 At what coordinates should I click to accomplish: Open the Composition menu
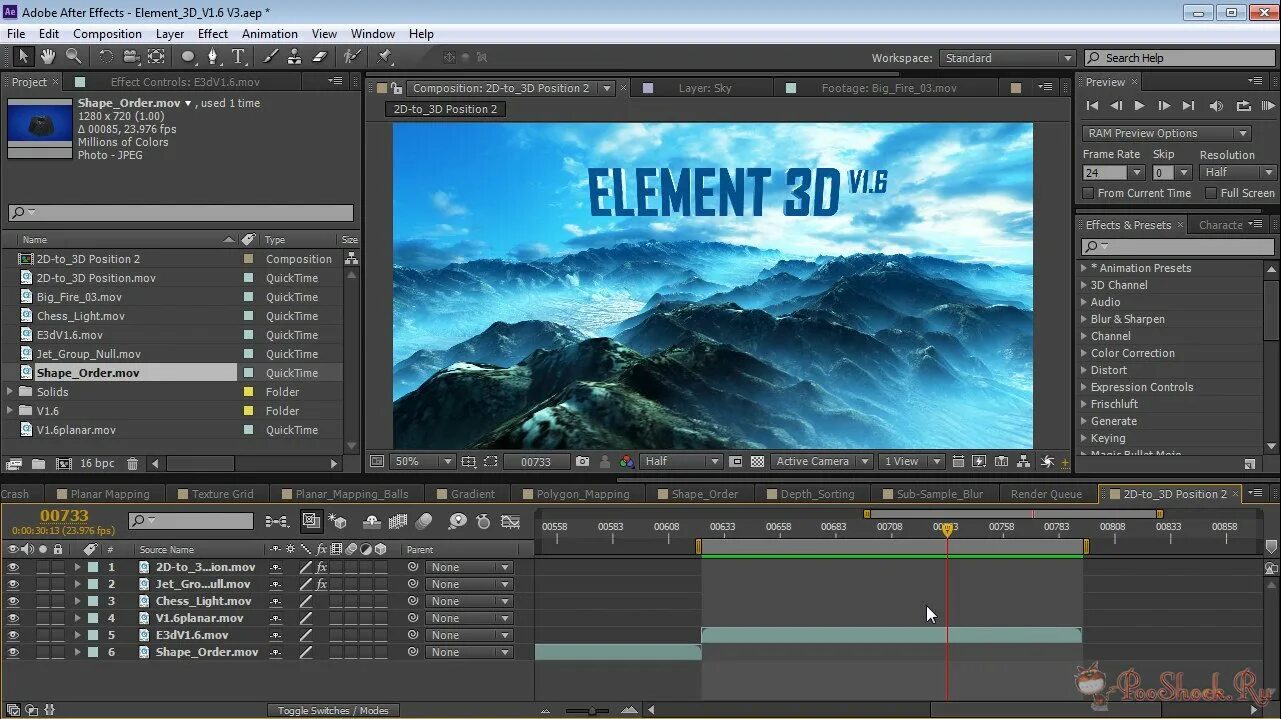107,33
